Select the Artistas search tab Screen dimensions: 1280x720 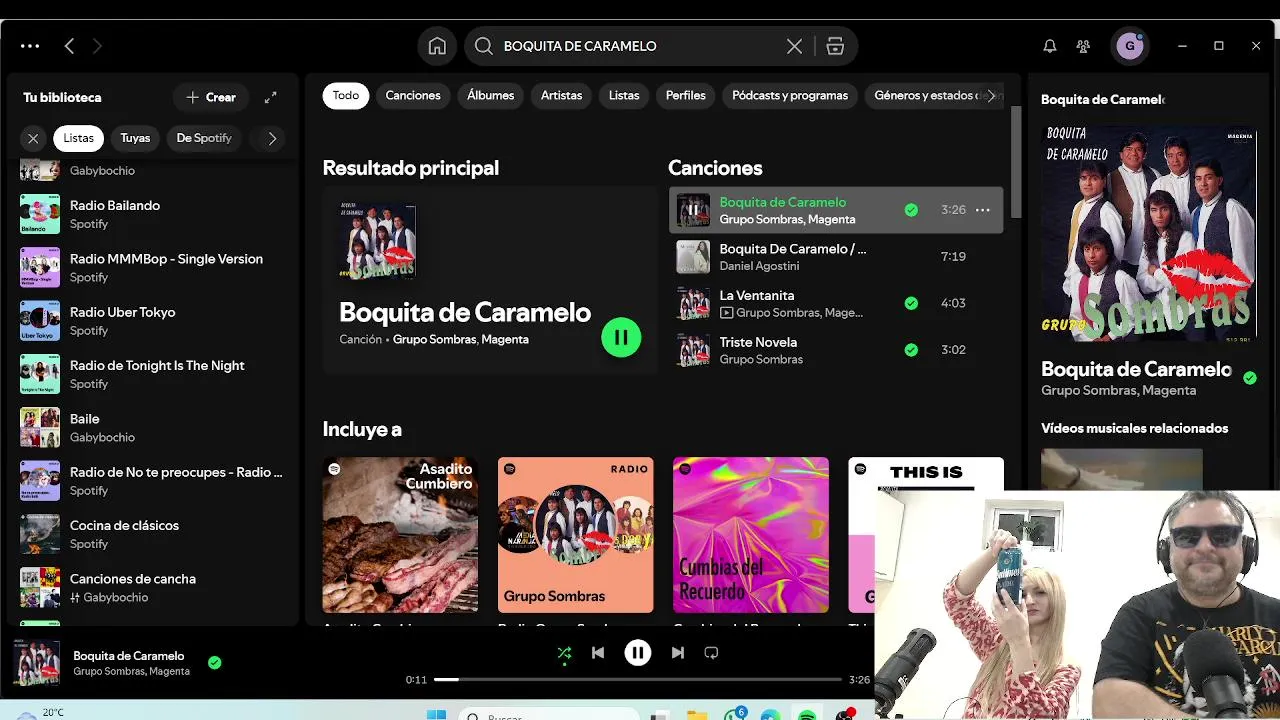(x=561, y=95)
